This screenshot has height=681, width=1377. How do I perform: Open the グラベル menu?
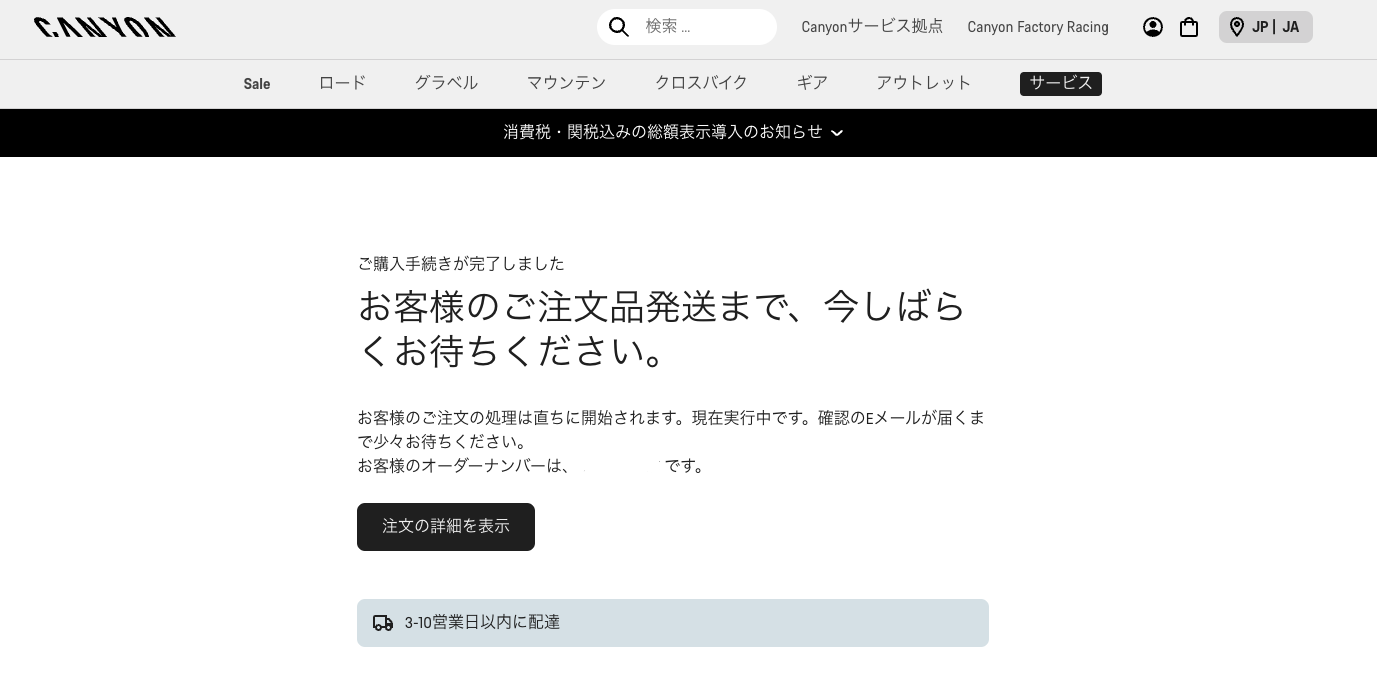tap(446, 83)
